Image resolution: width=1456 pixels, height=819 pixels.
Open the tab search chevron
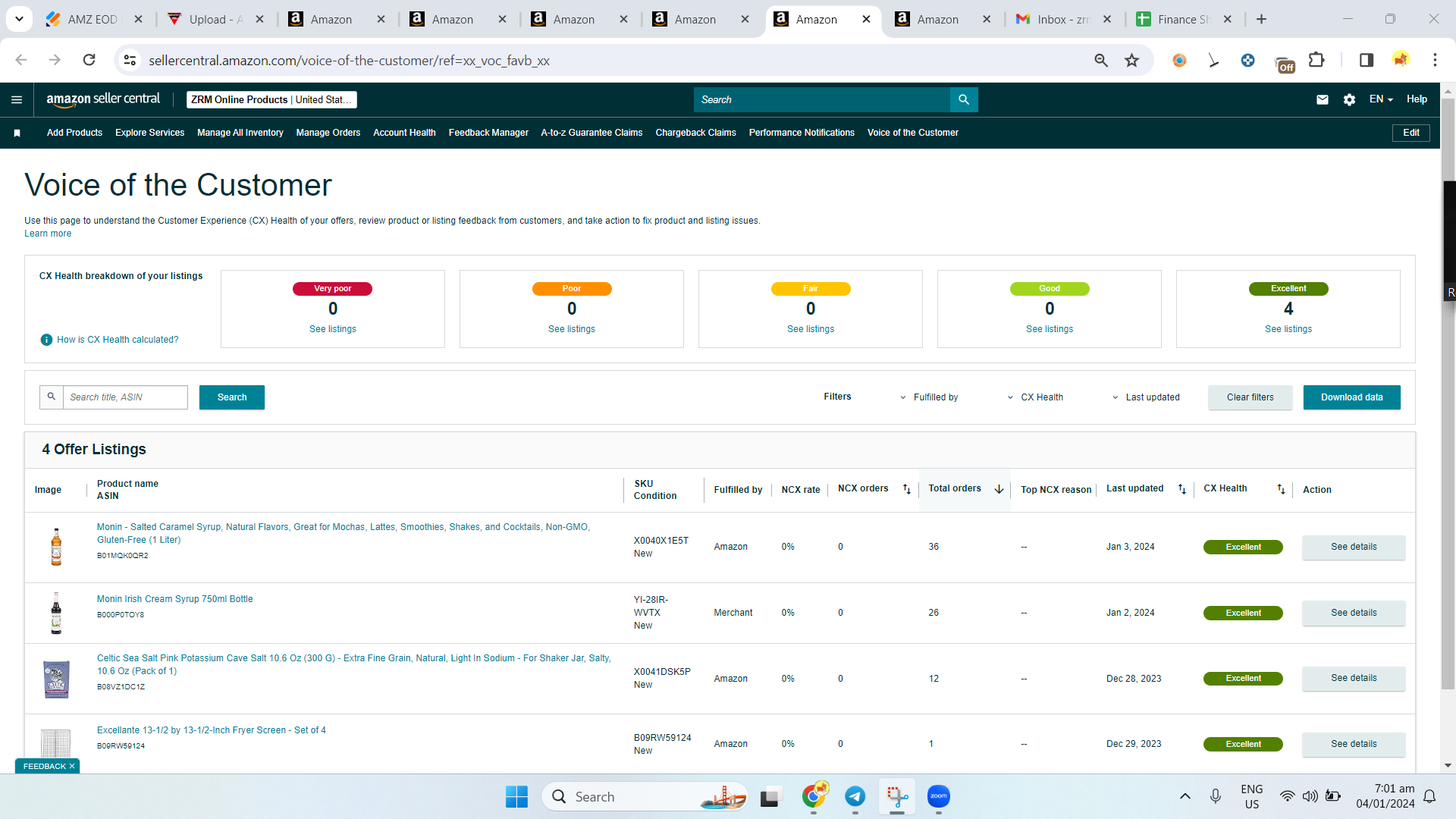point(19,19)
